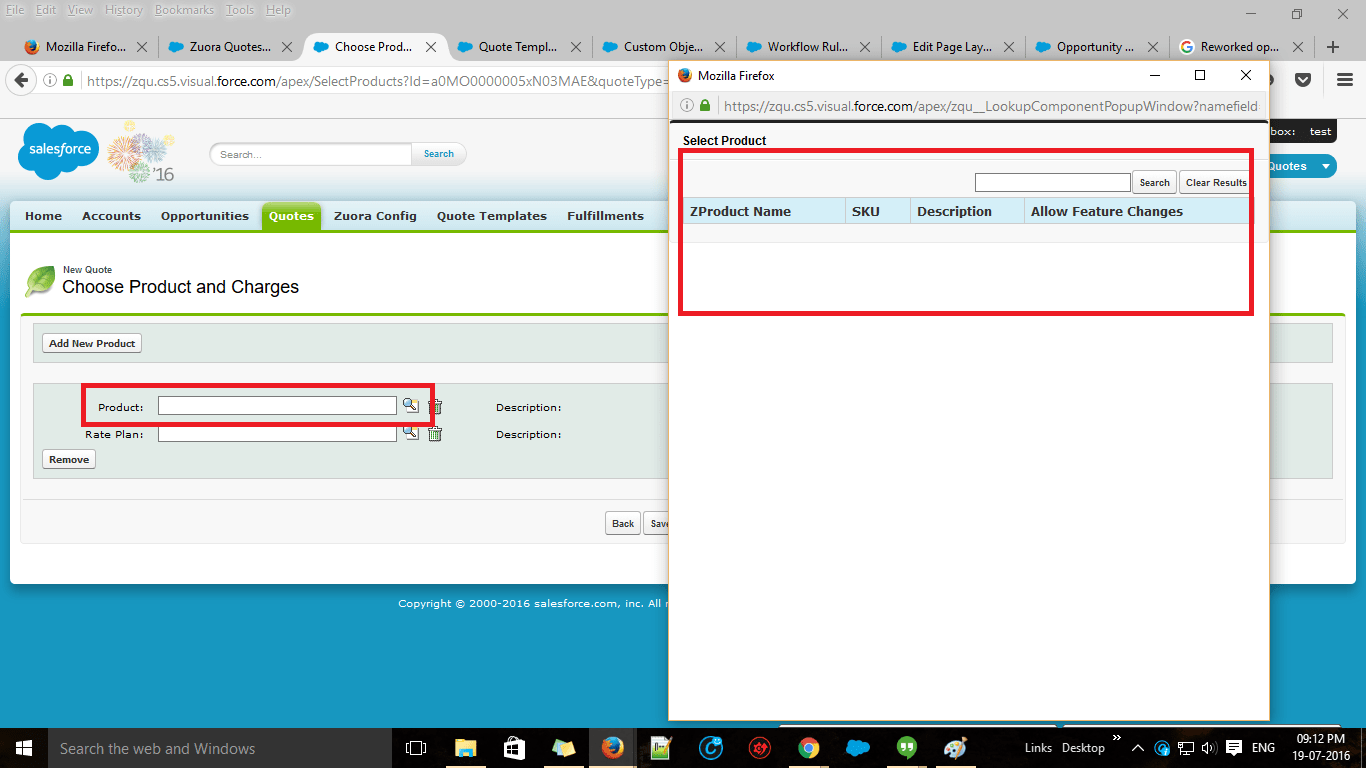Click the Clear Results button

1215,182
